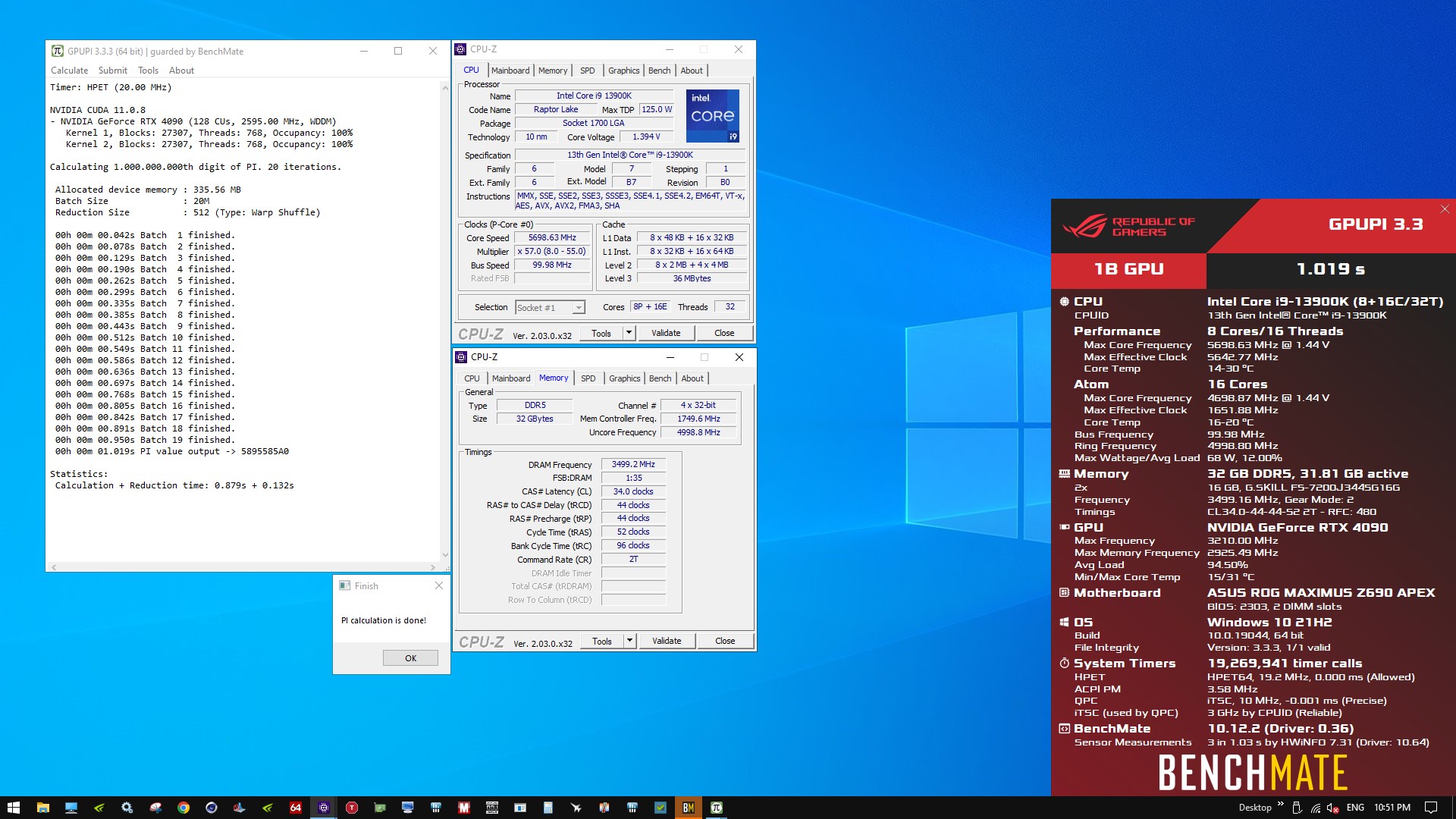The width and height of the screenshot is (1456, 819).
Task: Click the GPUPI window title bar icon
Action: 58,51
